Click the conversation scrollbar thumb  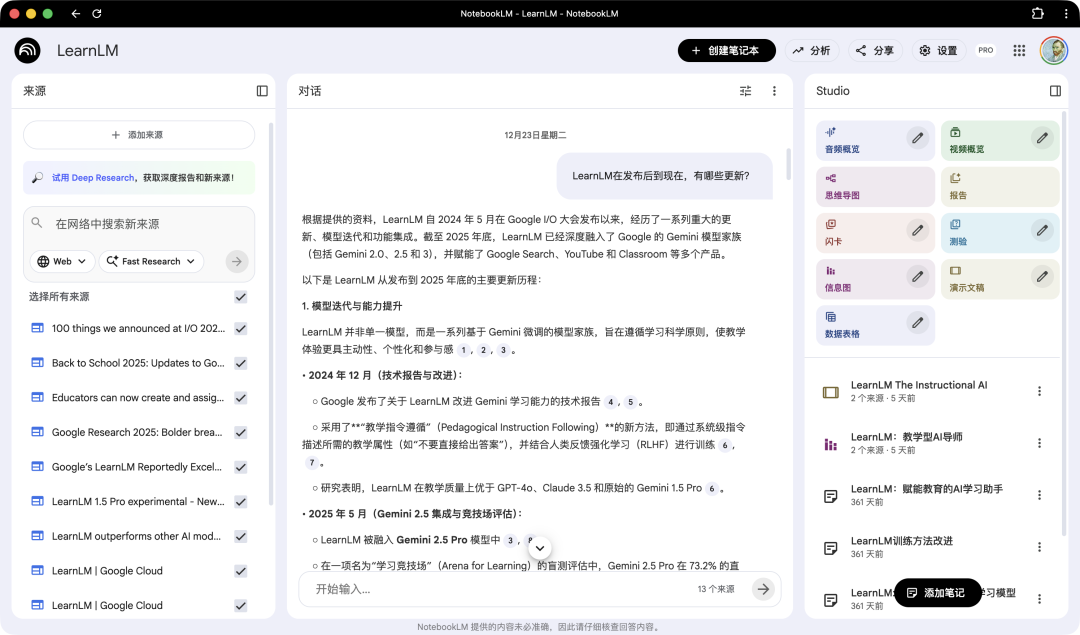(787, 164)
